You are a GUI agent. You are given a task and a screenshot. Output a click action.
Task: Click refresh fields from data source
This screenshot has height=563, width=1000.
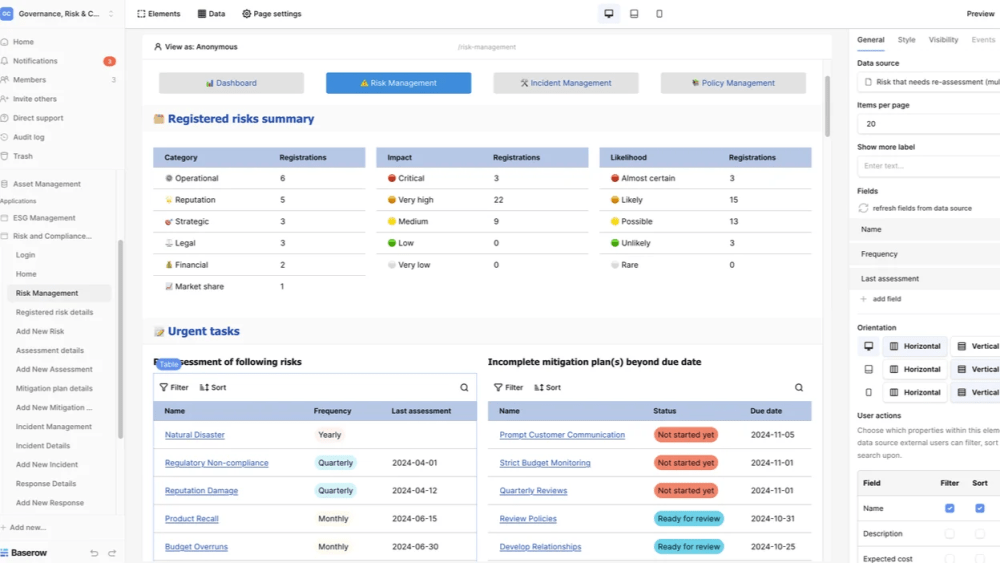click(x=915, y=208)
